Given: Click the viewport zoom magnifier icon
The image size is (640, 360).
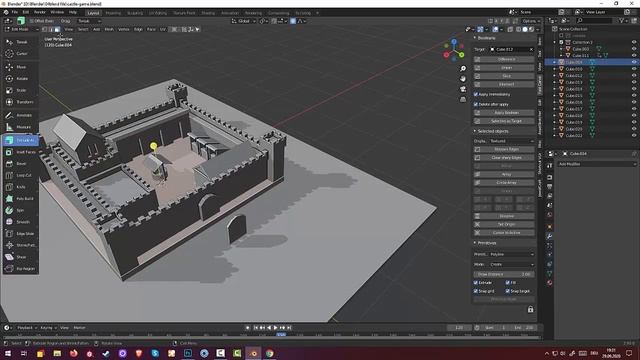Looking at the screenshot, I should pos(463,69).
